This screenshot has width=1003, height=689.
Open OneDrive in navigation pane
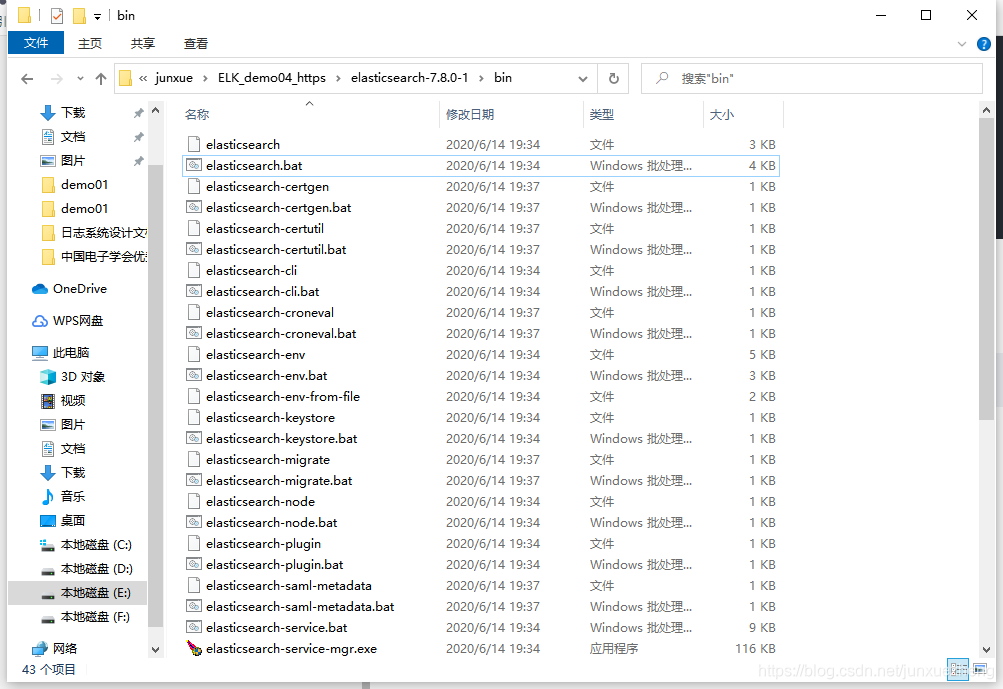pos(79,289)
